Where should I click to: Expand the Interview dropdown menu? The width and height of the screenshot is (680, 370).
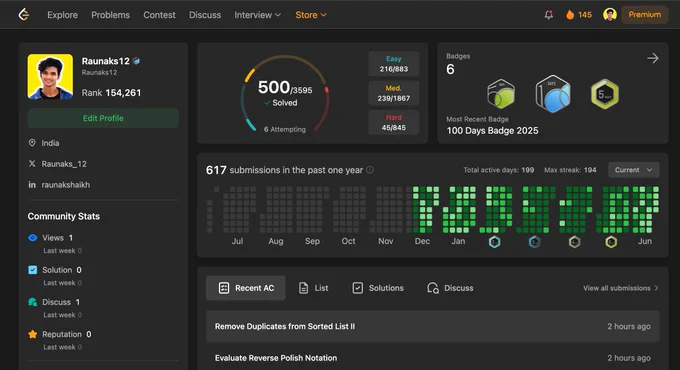[x=258, y=15]
